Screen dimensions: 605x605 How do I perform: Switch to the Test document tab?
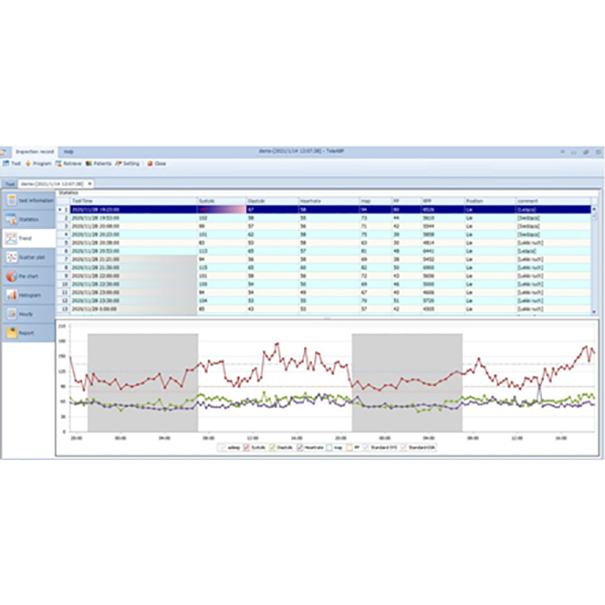(10, 184)
